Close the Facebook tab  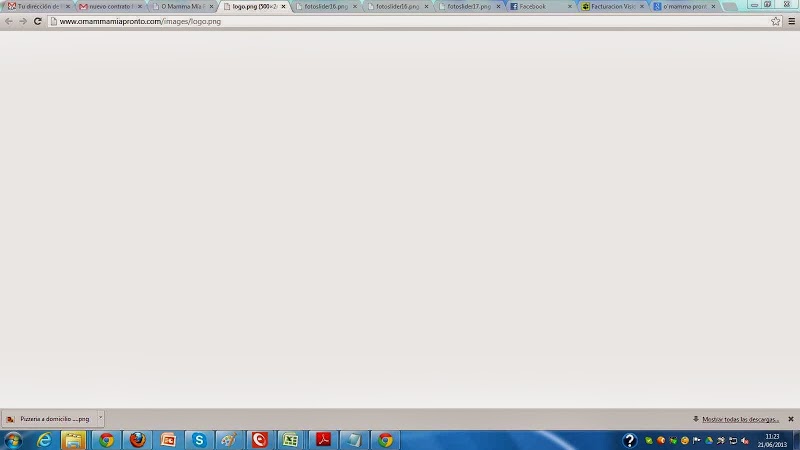point(569,7)
